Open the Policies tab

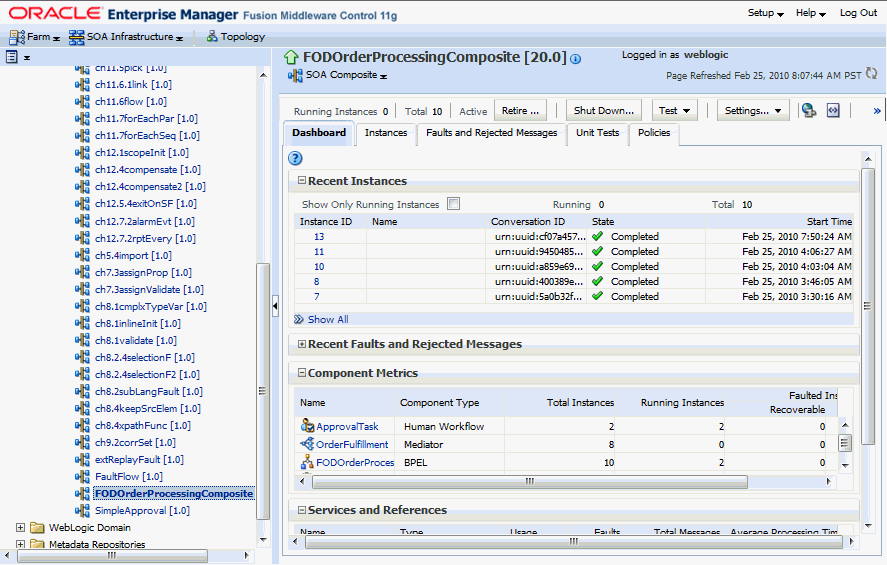(654, 133)
